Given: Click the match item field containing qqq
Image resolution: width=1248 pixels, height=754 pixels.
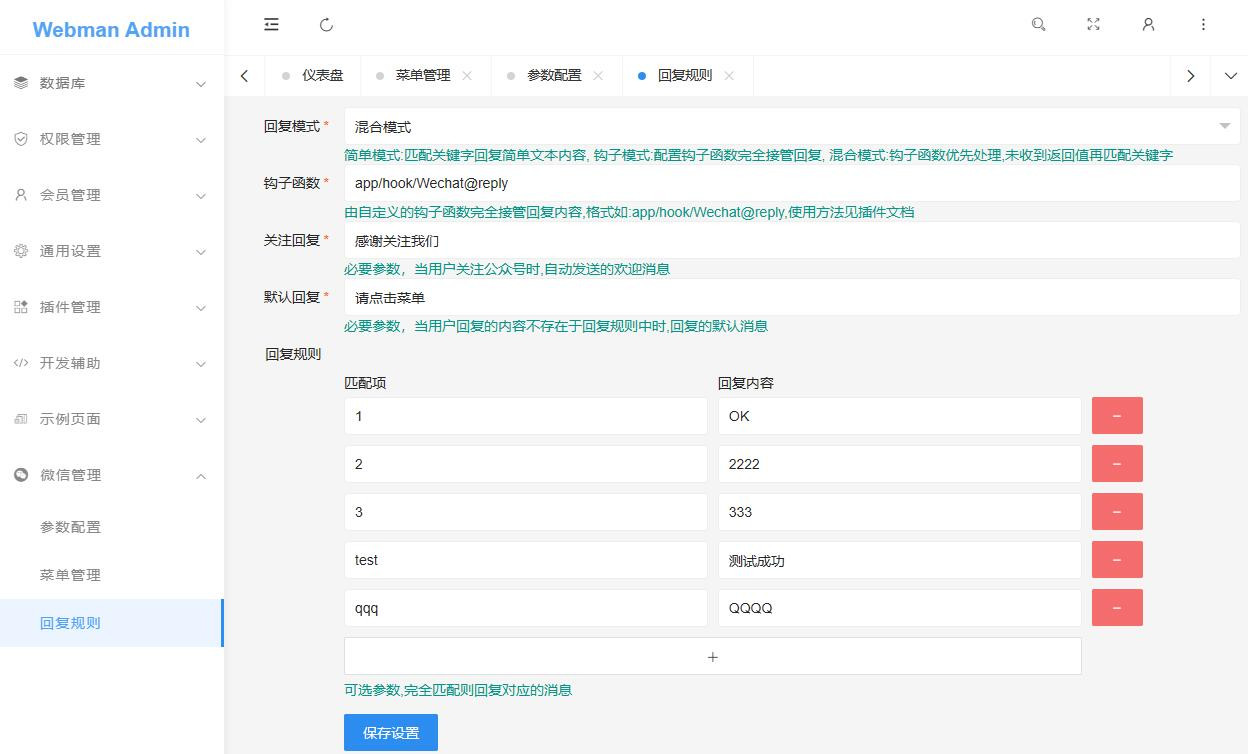Looking at the screenshot, I should pyautogui.click(x=526, y=608).
